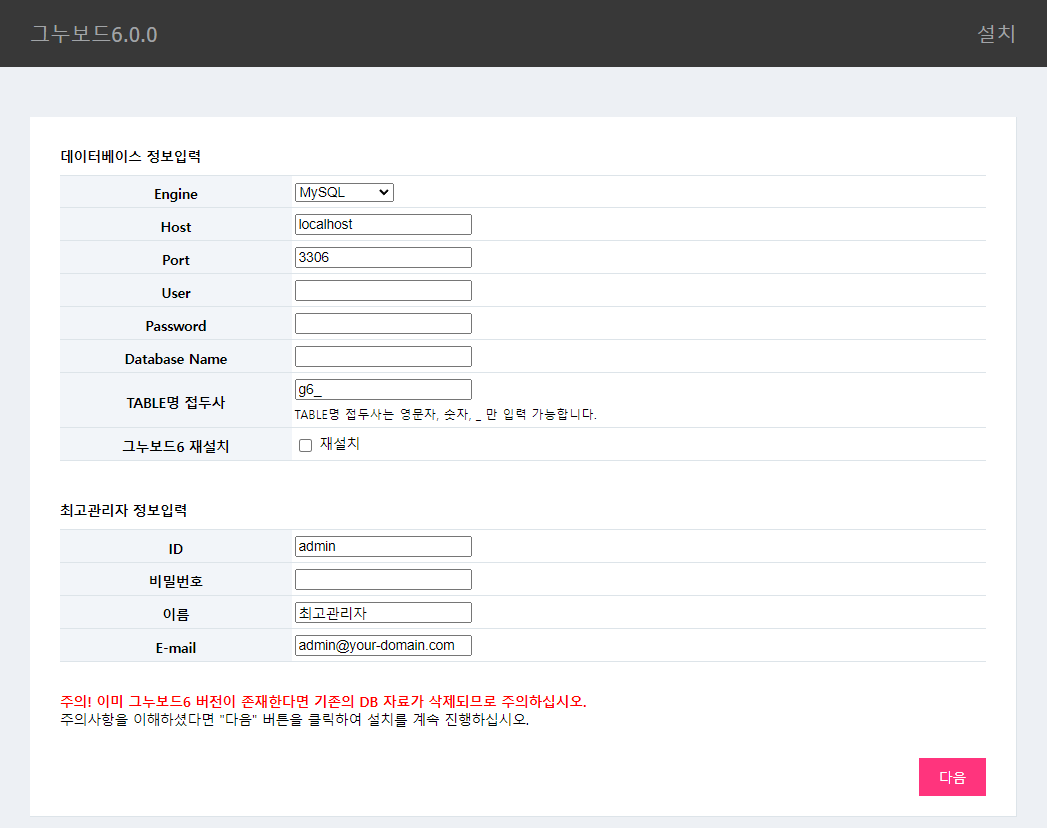Click the 설치 text in top-right header
1047x828 pixels.
(x=996, y=34)
